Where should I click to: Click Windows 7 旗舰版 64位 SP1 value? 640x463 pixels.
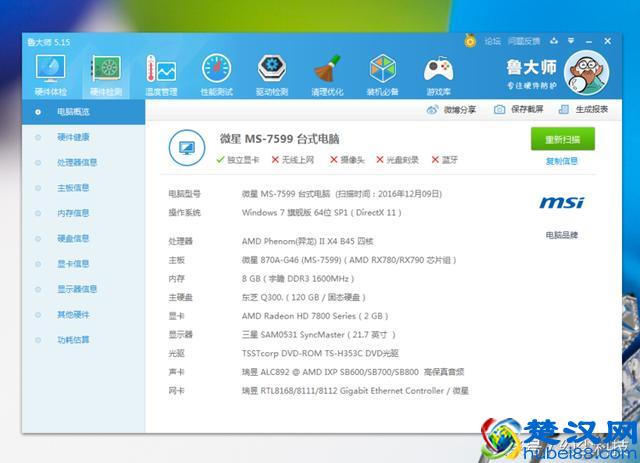(321, 213)
